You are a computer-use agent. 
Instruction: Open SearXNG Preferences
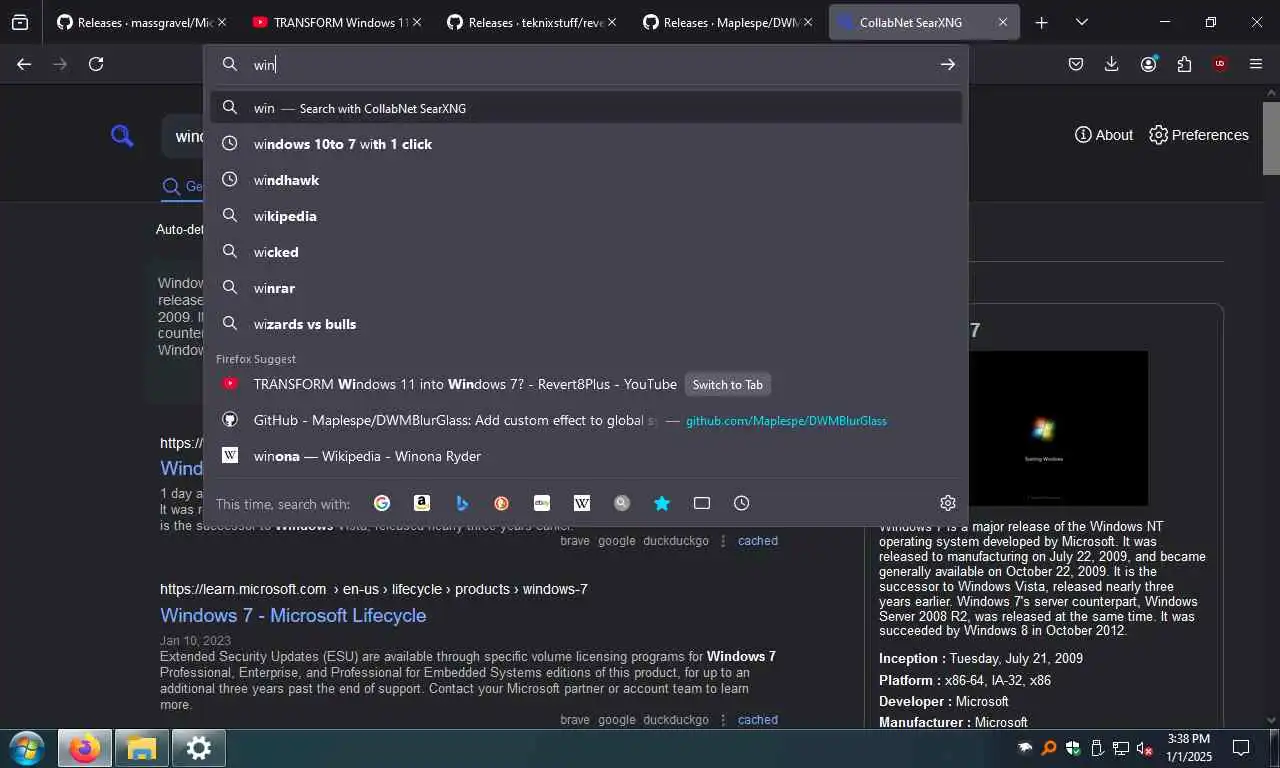[x=1199, y=135]
